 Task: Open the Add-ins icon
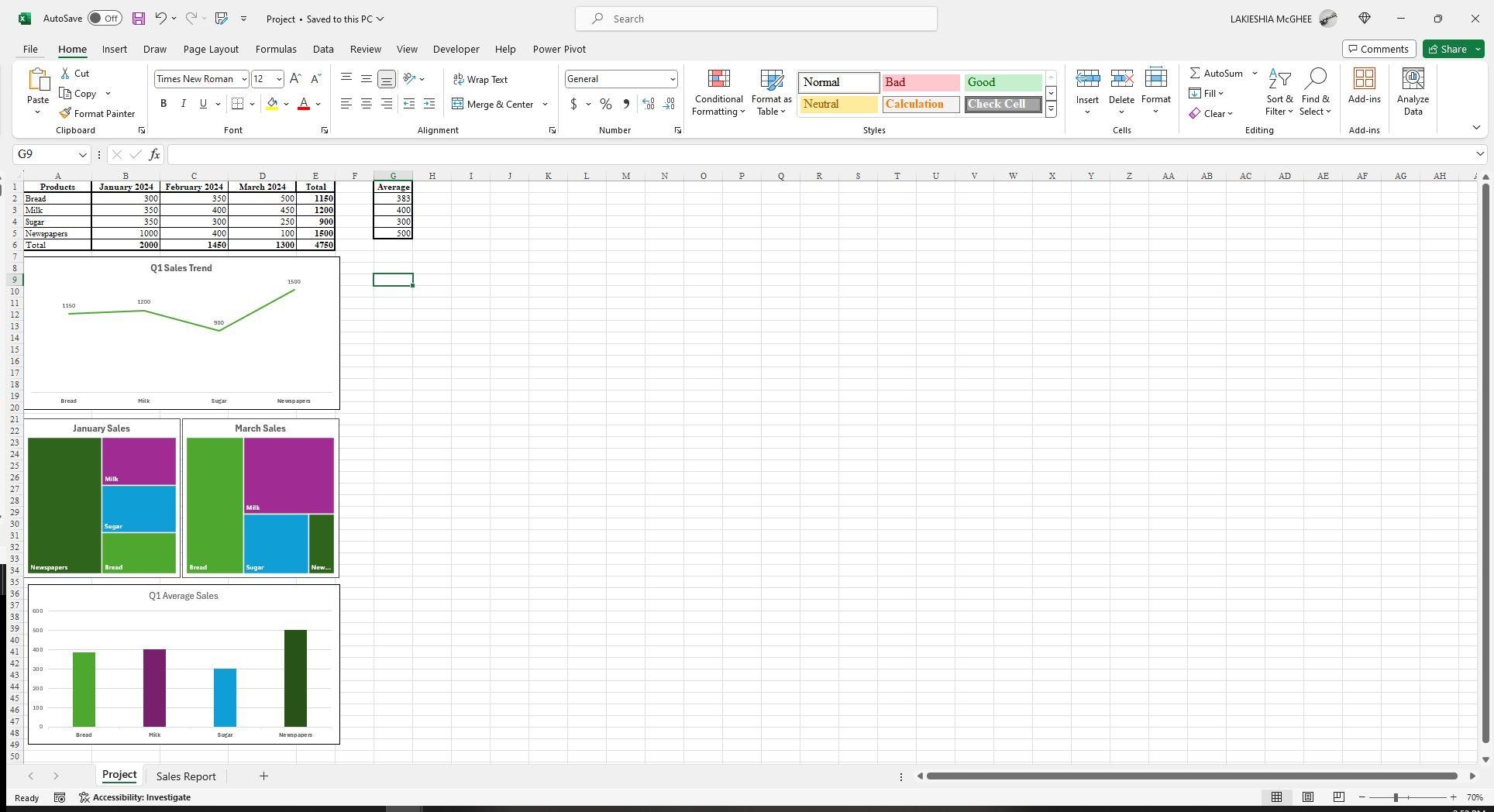click(1364, 78)
